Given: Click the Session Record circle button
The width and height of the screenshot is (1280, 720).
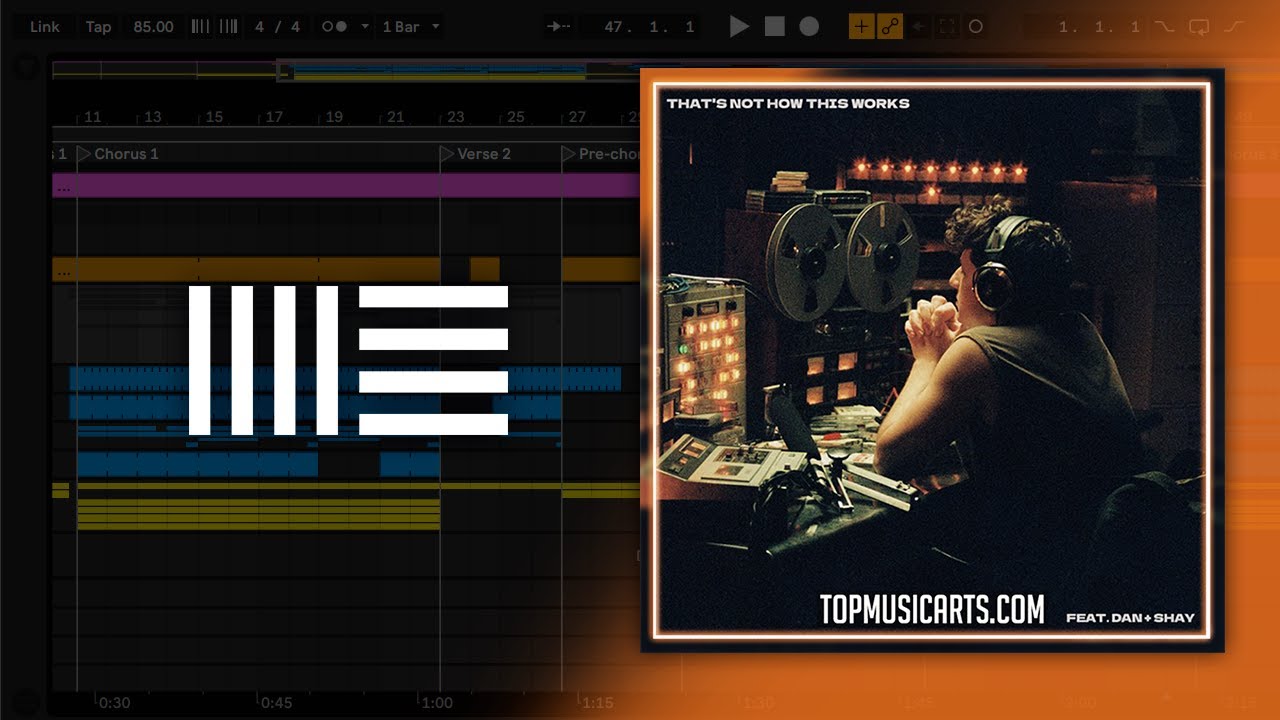Looking at the screenshot, I should pos(976,27).
